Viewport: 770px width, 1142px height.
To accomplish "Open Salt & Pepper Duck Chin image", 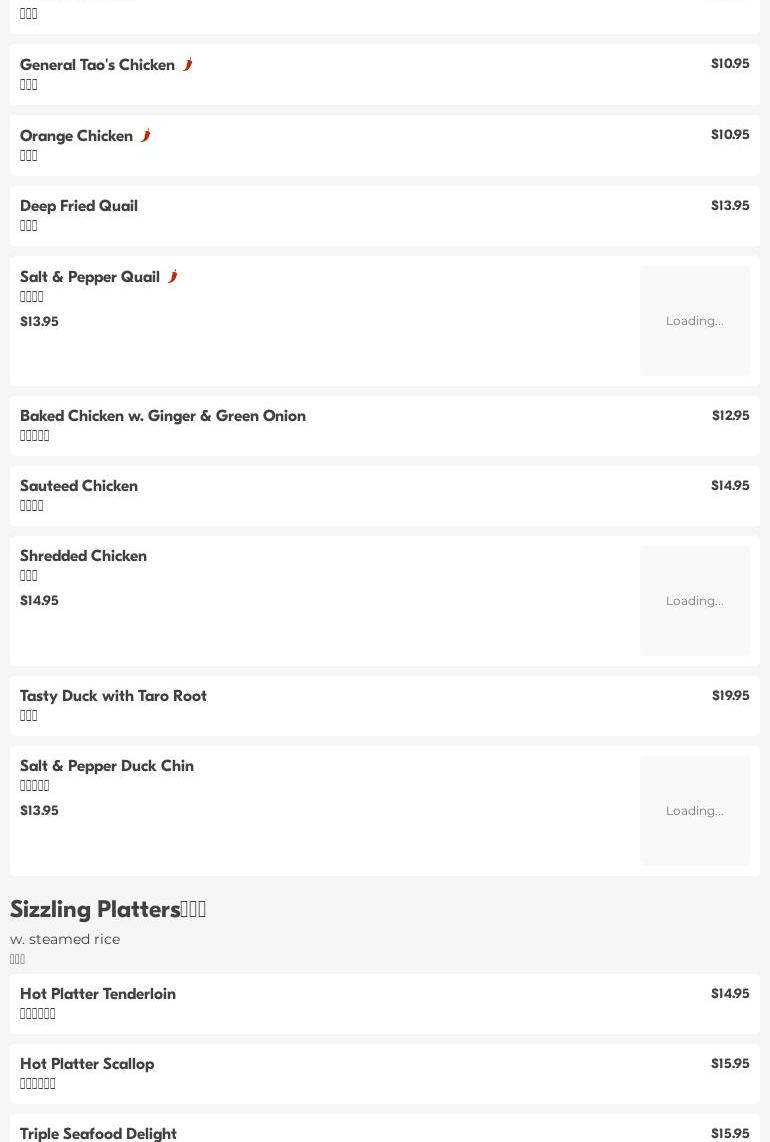I will [694, 811].
